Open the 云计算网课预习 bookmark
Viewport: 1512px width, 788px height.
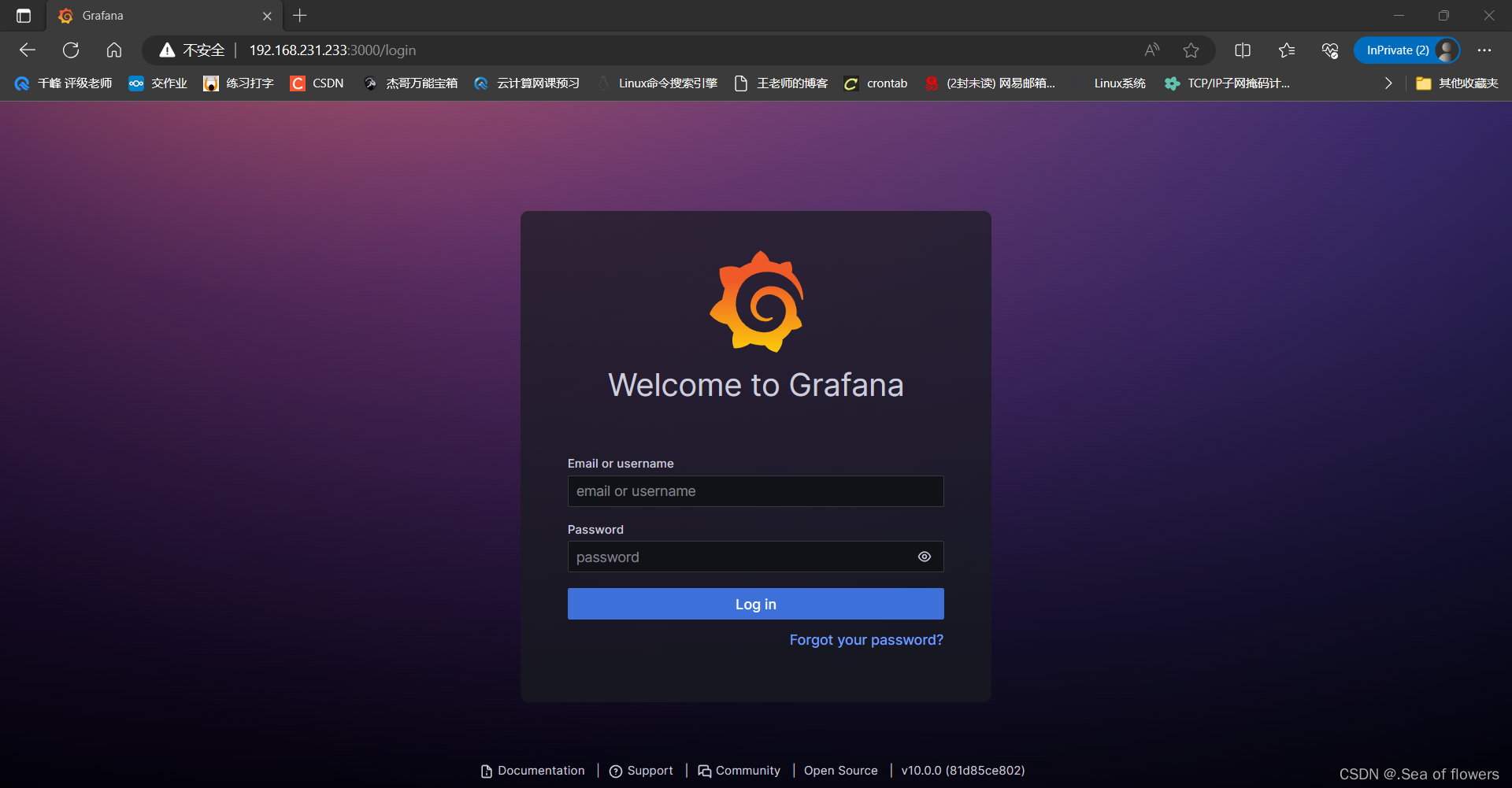click(527, 83)
